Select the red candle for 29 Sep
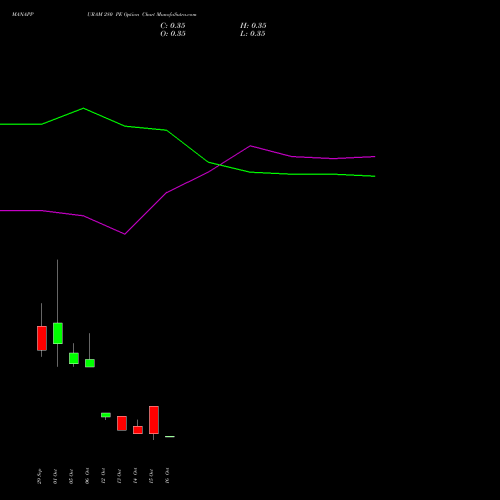 42,338
